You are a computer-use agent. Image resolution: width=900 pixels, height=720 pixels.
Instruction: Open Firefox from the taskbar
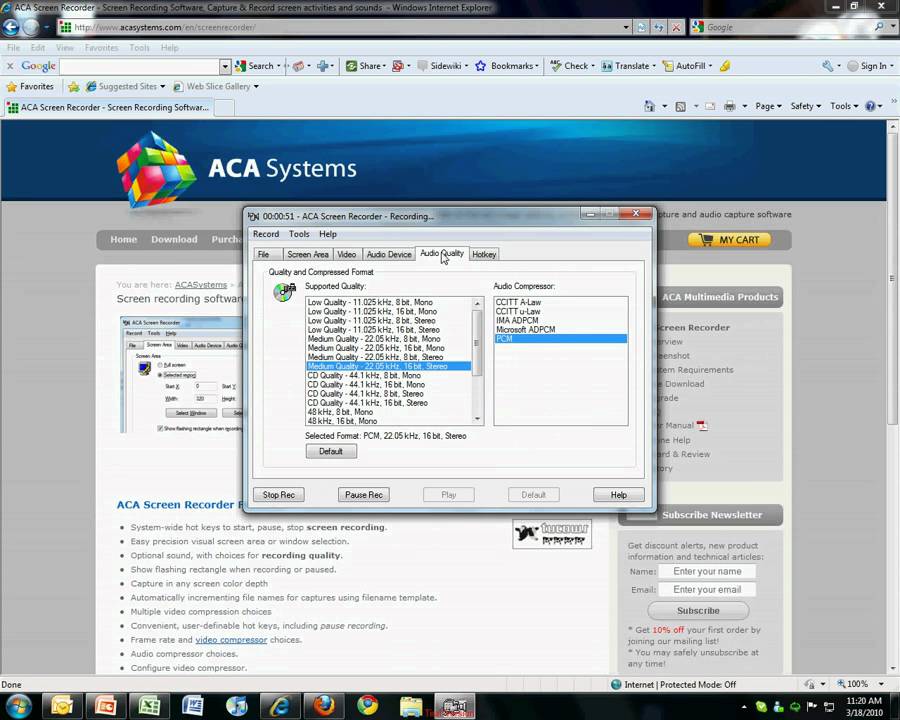[x=324, y=706]
